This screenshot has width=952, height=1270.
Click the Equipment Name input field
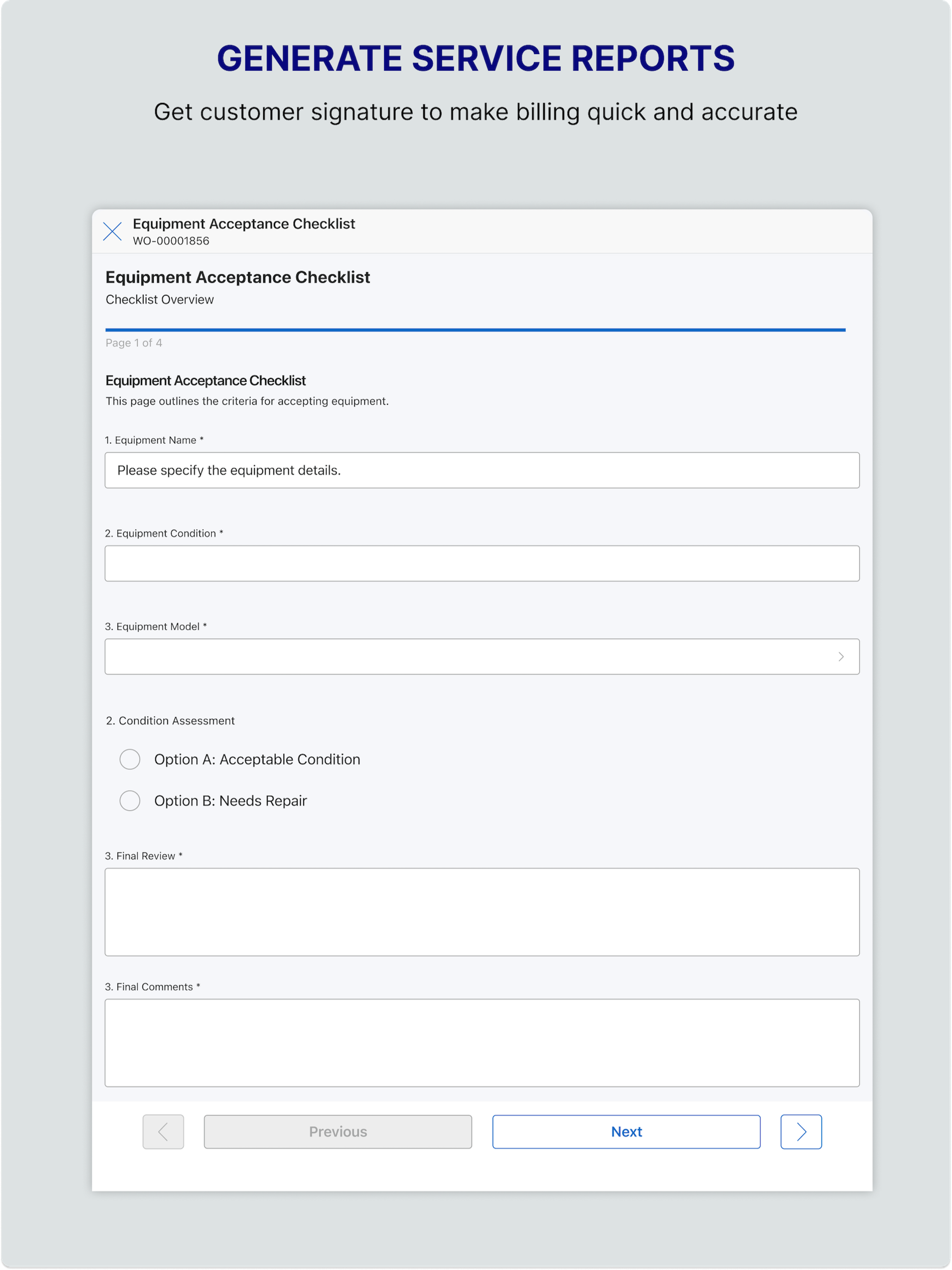tap(482, 470)
